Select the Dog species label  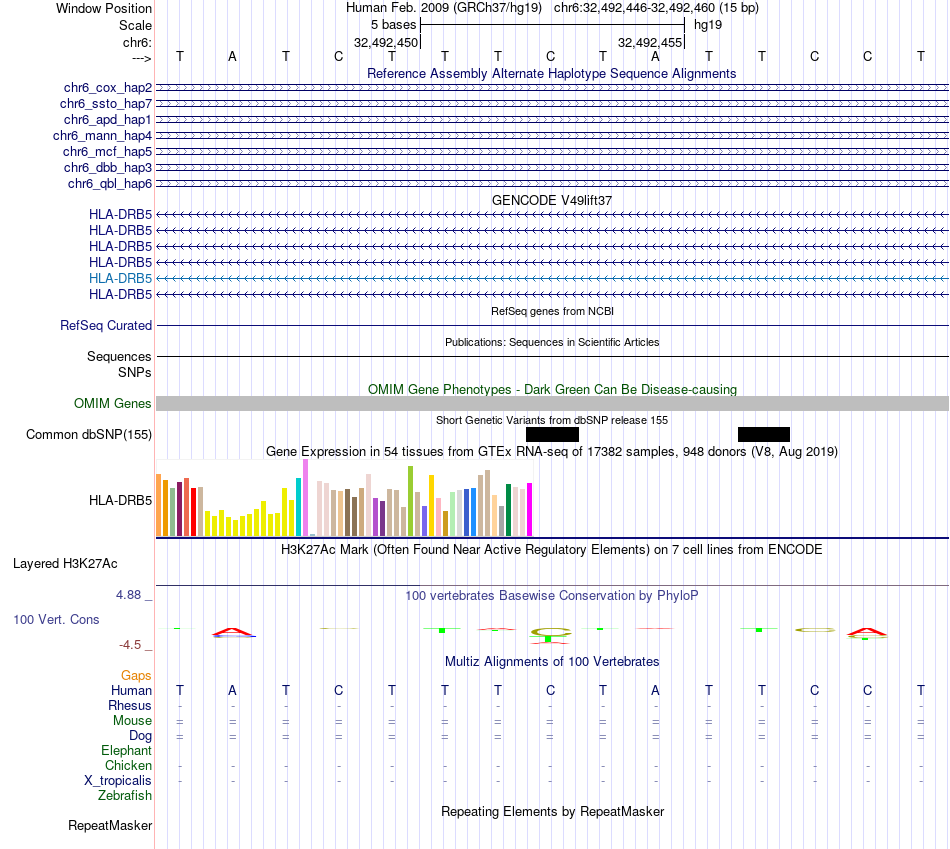(140, 736)
